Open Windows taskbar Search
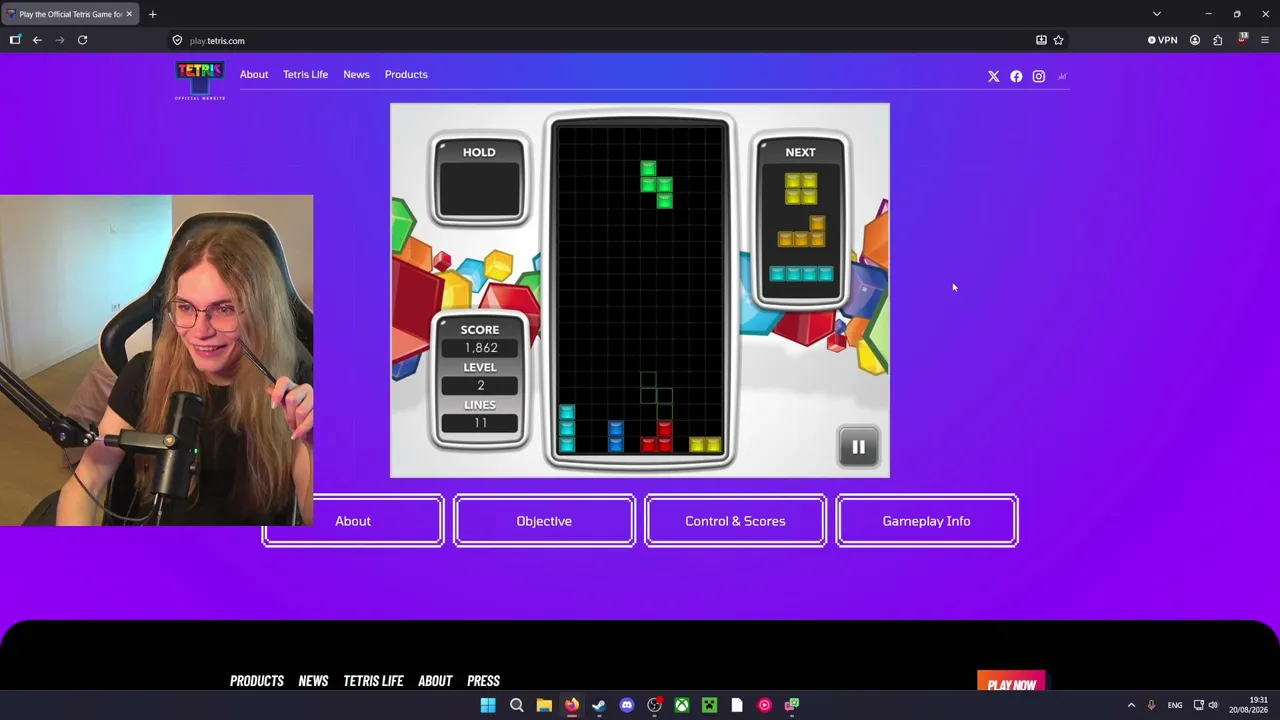Screen dimensions: 1280x720 516,705
